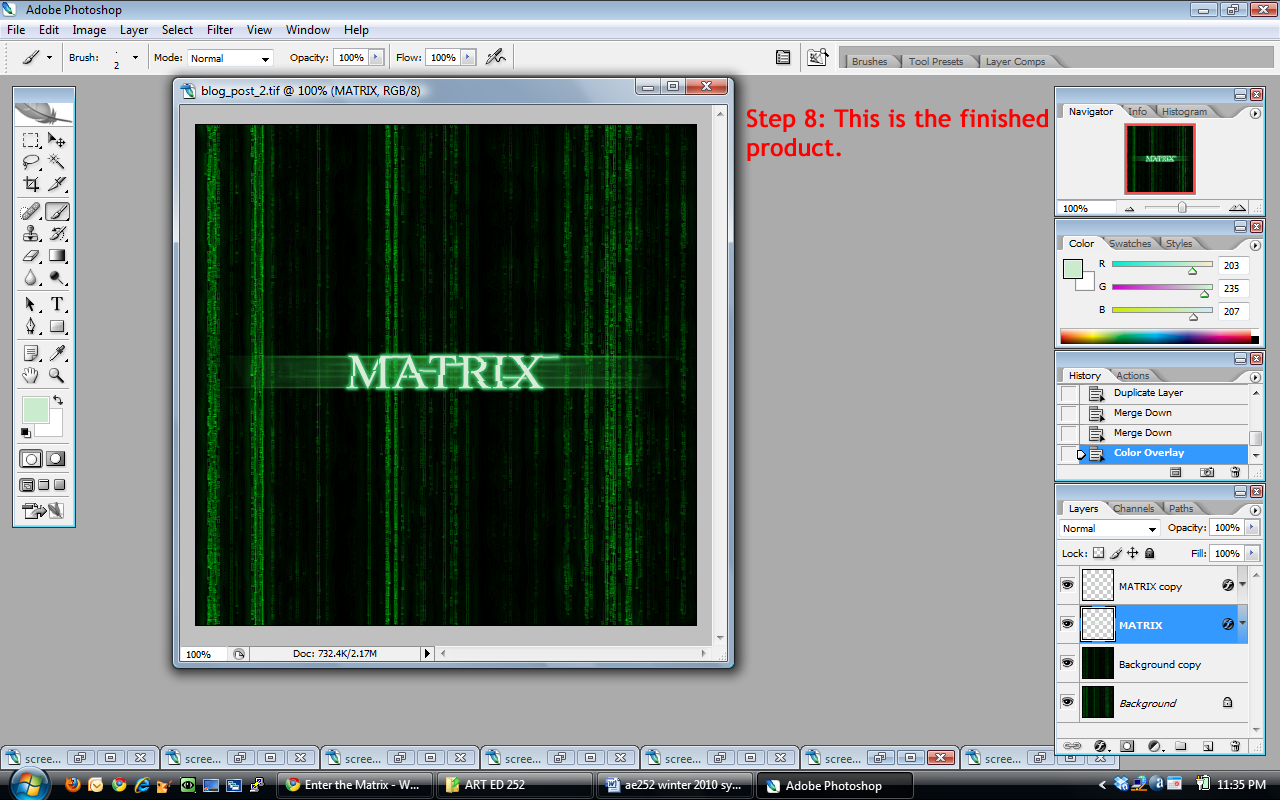Viewport: 1280px width, 800px height.
Task: Select the Pen tool
Action: [x=31, y=326]
